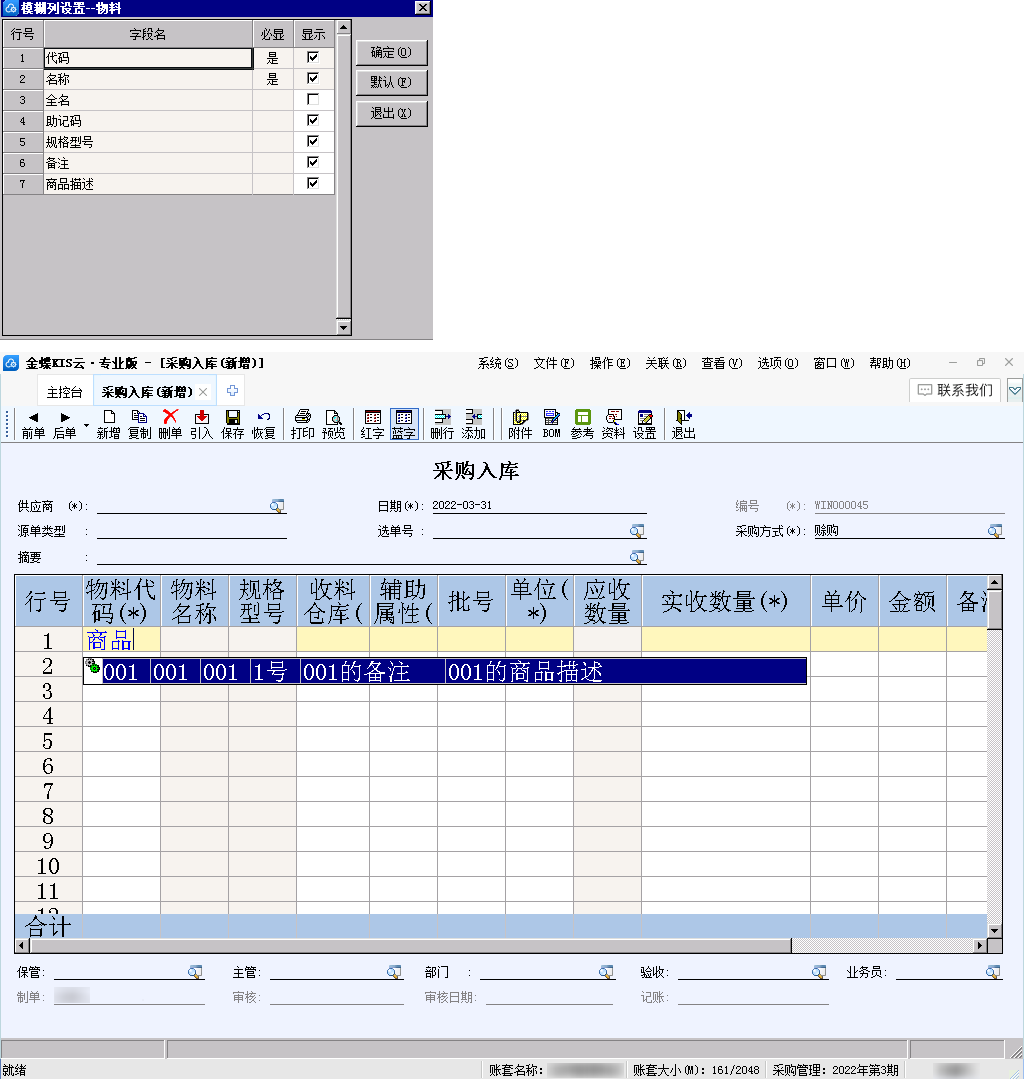Viewport: 1024px width, 1079px height.
Task: Save the document with 保存 icon
Action: point(233,424)
